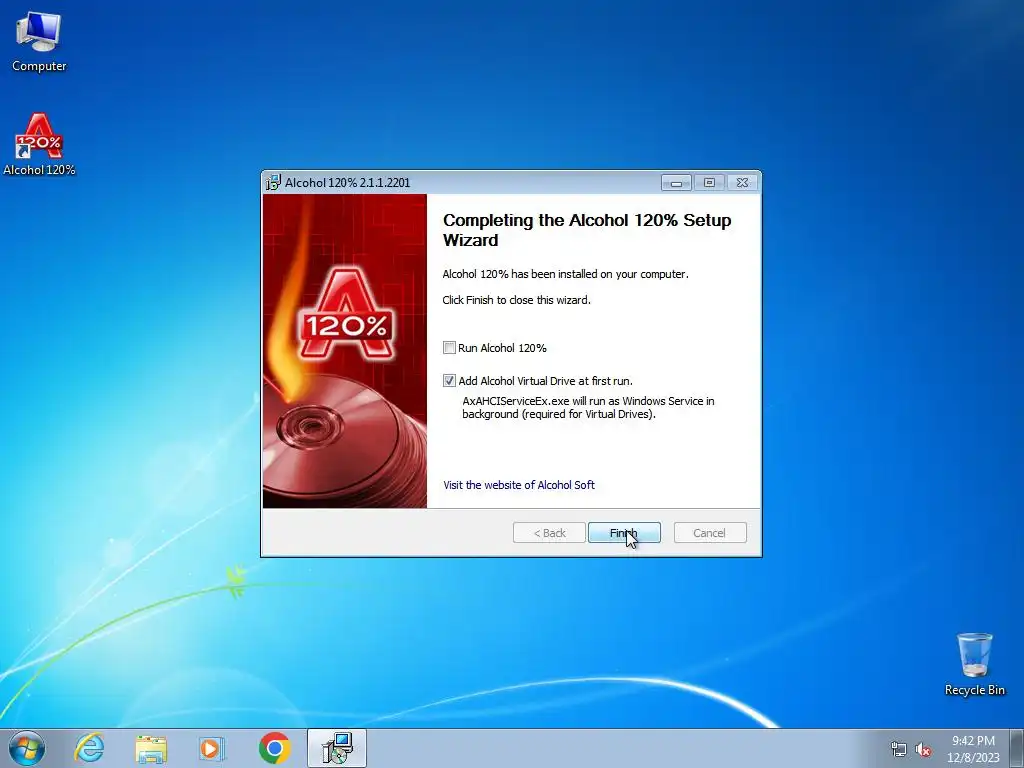Close the Alcohol 120% setup window
Viewport: 1024px width, 768px height.
point(742,183)
